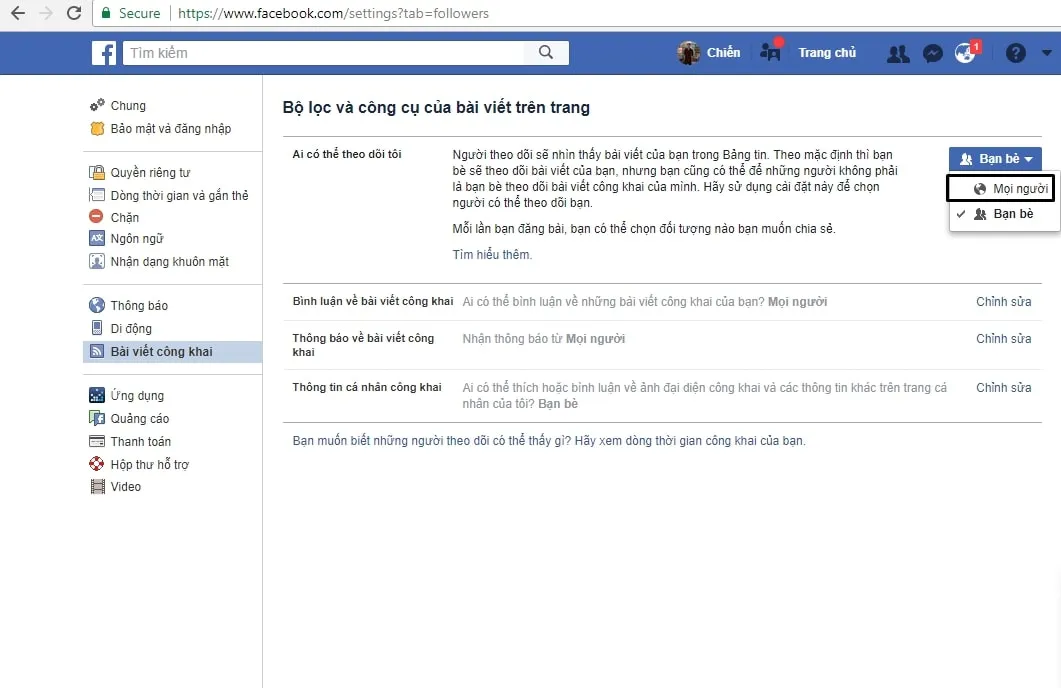Click inside the Tìm kiếm search field
The width and height of the screenshot is (1061, 688).
(x=300, y=51)
